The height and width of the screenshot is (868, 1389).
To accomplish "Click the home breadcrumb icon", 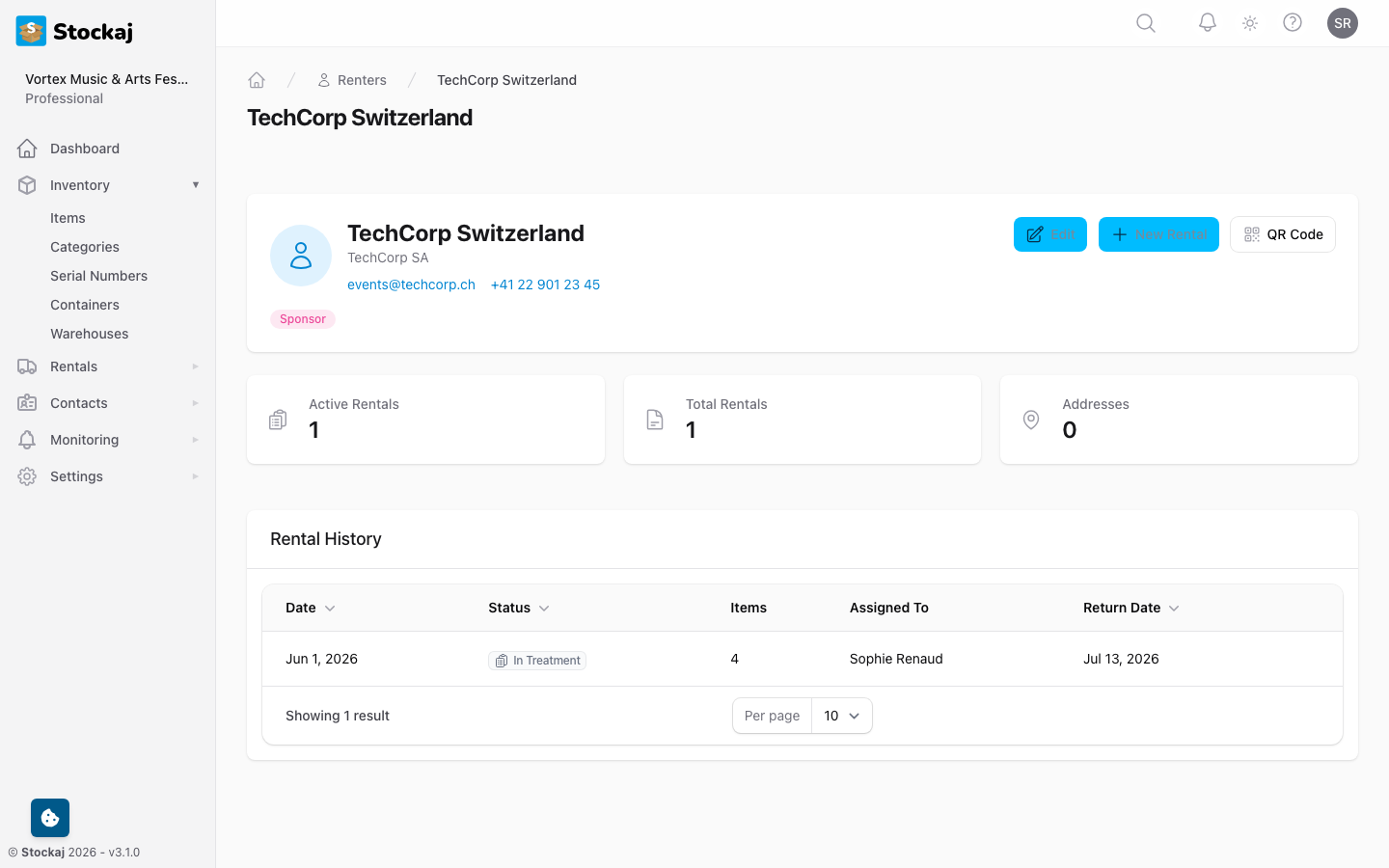I will 257,79.
